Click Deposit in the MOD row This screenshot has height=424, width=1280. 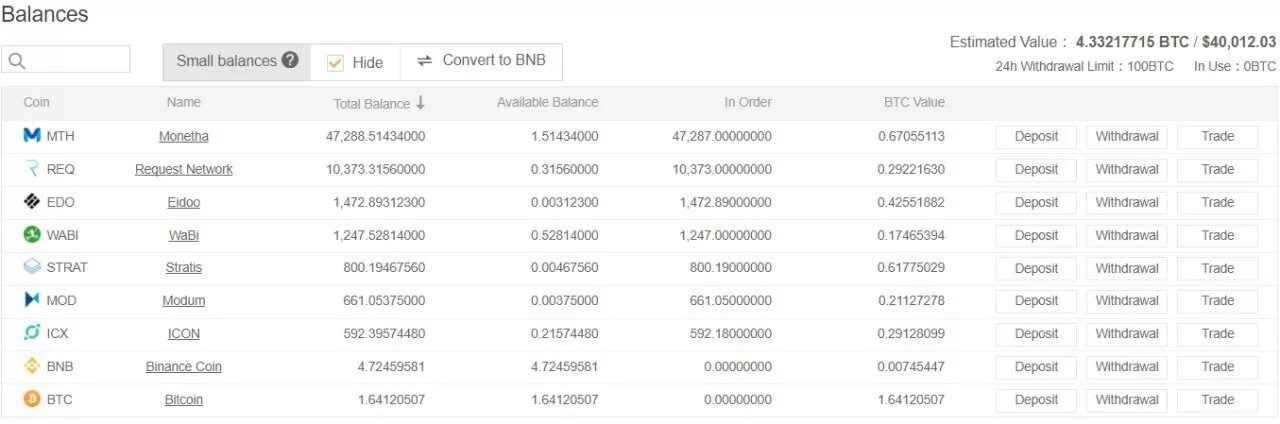(1036, 301)
